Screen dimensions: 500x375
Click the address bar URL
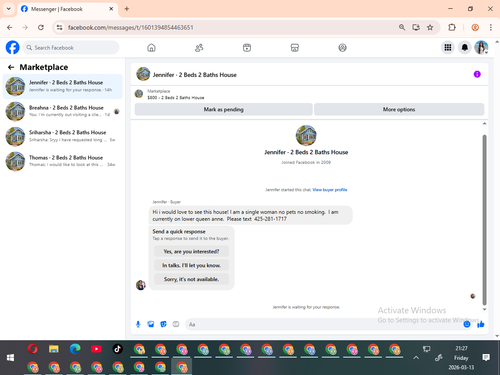(x=131, y=27)
